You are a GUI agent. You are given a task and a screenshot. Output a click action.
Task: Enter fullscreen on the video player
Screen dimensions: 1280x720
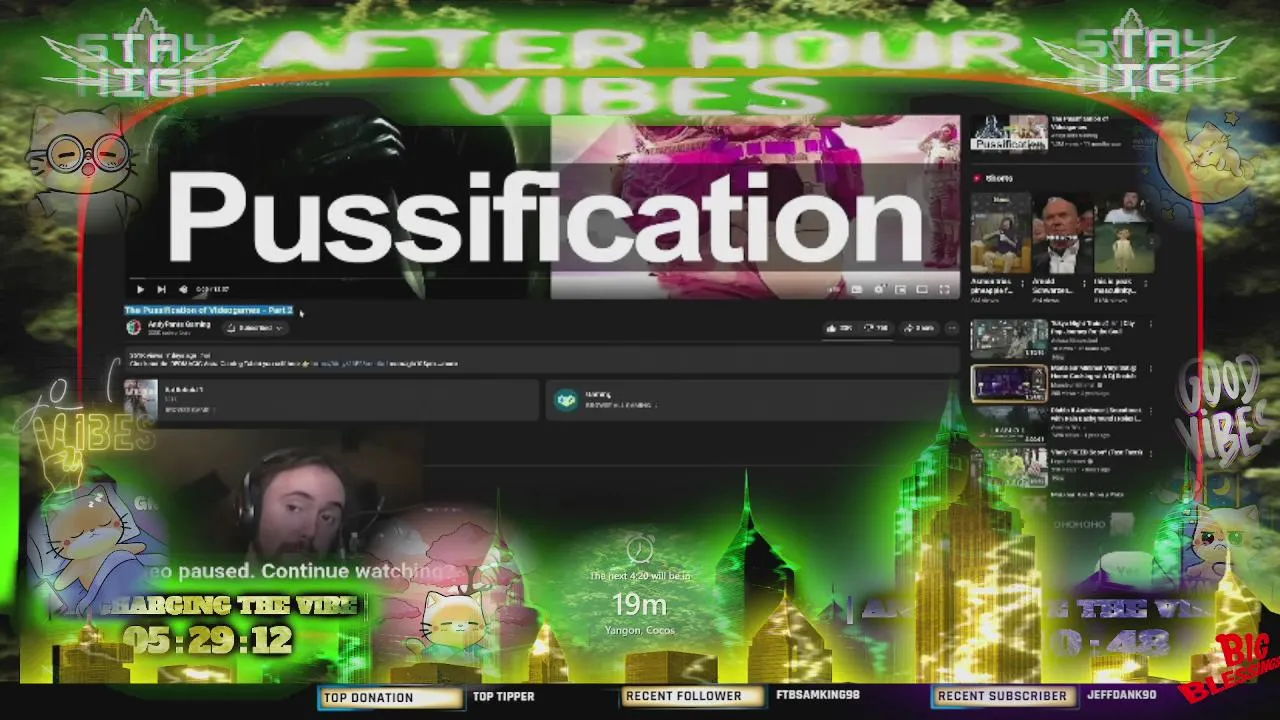tap(945, 290)
